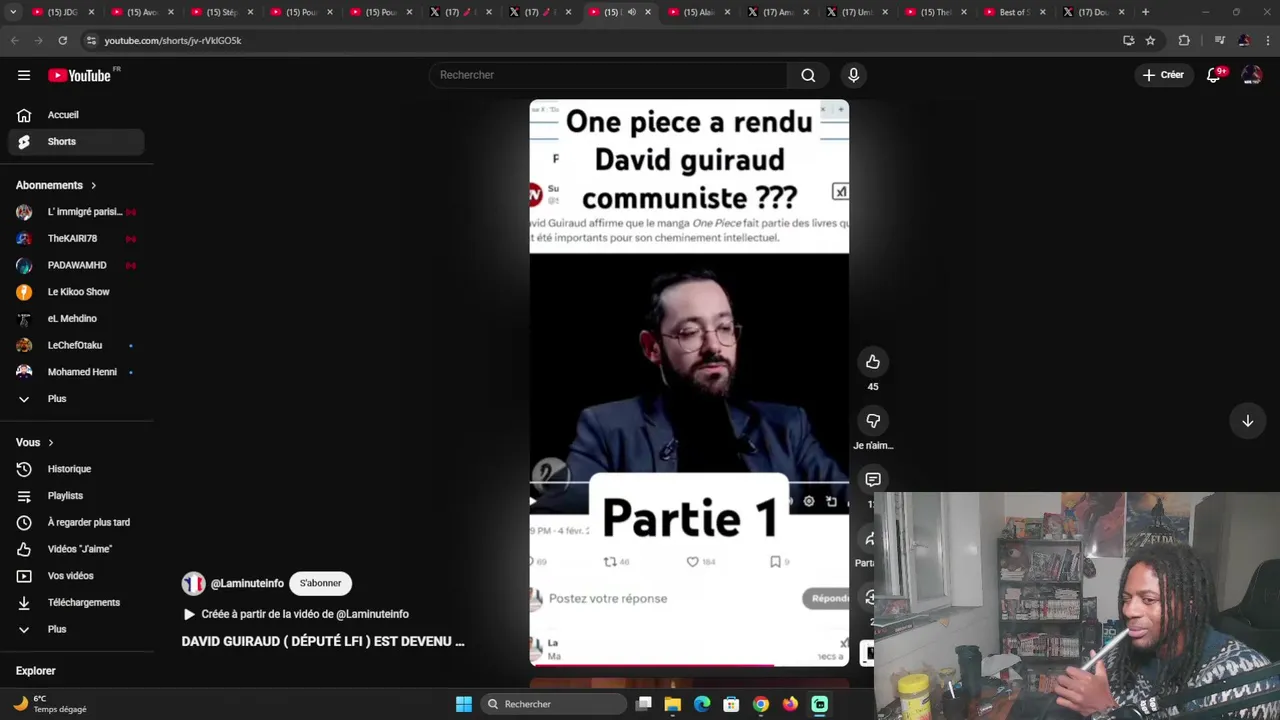Open File Explorer from taskbar
Viewport: 1280px width, 720px height.
[x=673, y=704]
